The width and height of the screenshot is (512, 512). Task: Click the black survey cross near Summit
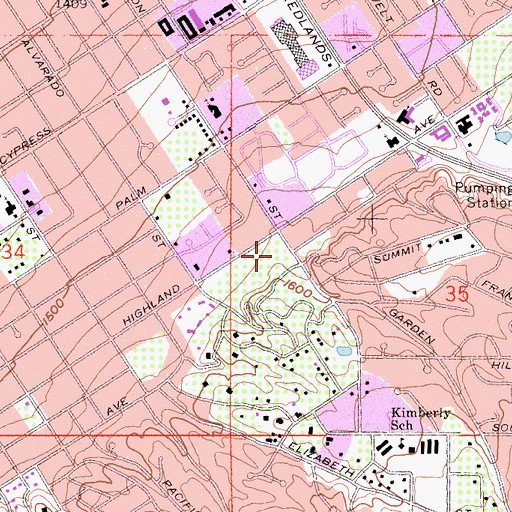[372, 219]
